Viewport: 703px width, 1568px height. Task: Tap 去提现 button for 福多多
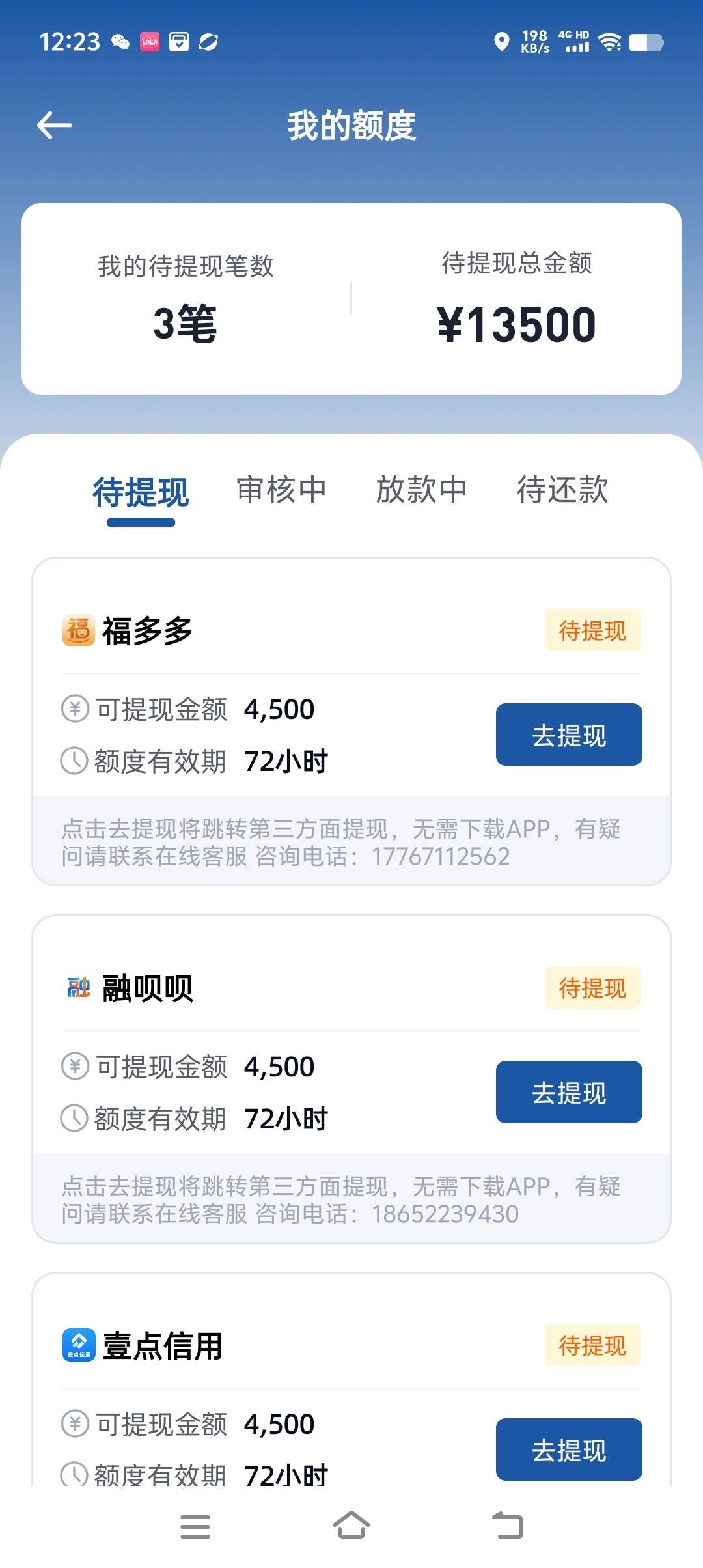pos(569,735)
